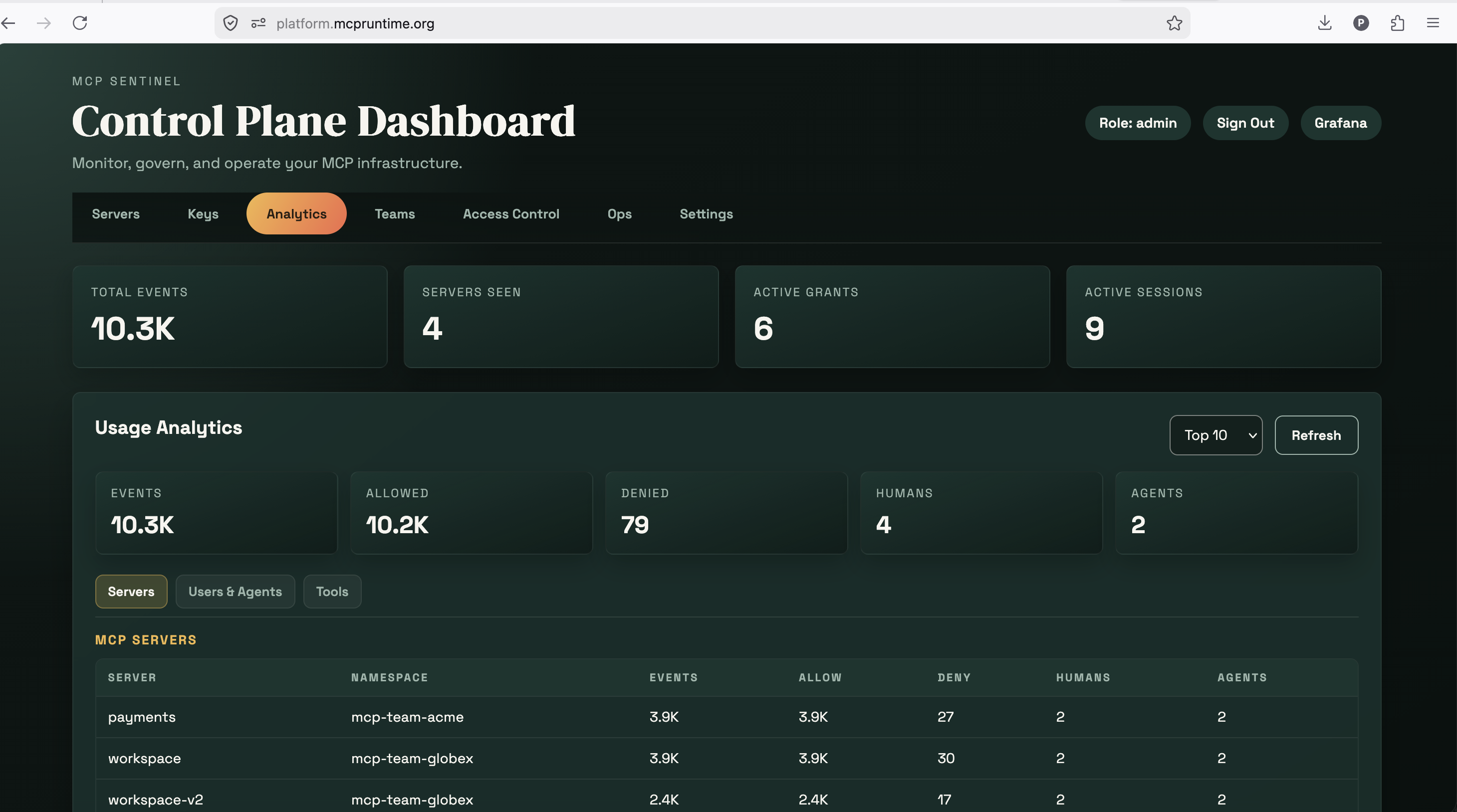1457x812 pixels.
Task: Click the Active Sessions card
Action: [1223, 317]
